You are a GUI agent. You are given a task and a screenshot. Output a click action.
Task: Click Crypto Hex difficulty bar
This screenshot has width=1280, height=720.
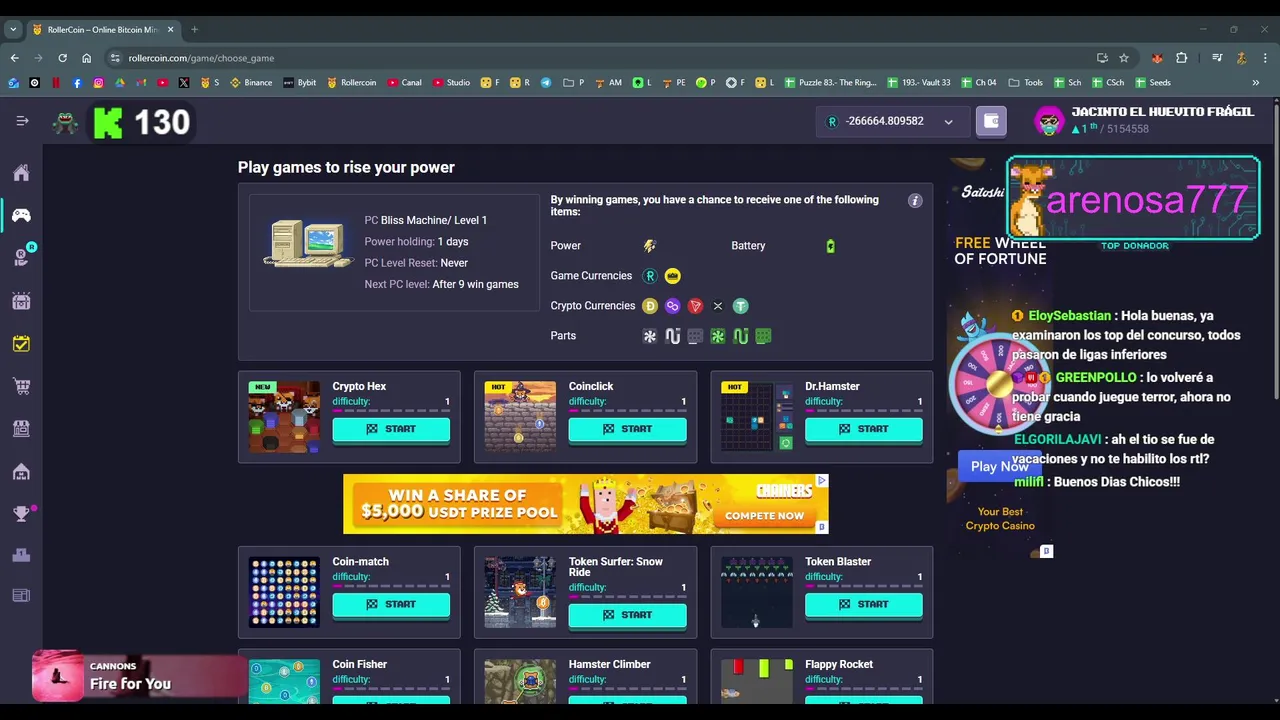(391, 410)
